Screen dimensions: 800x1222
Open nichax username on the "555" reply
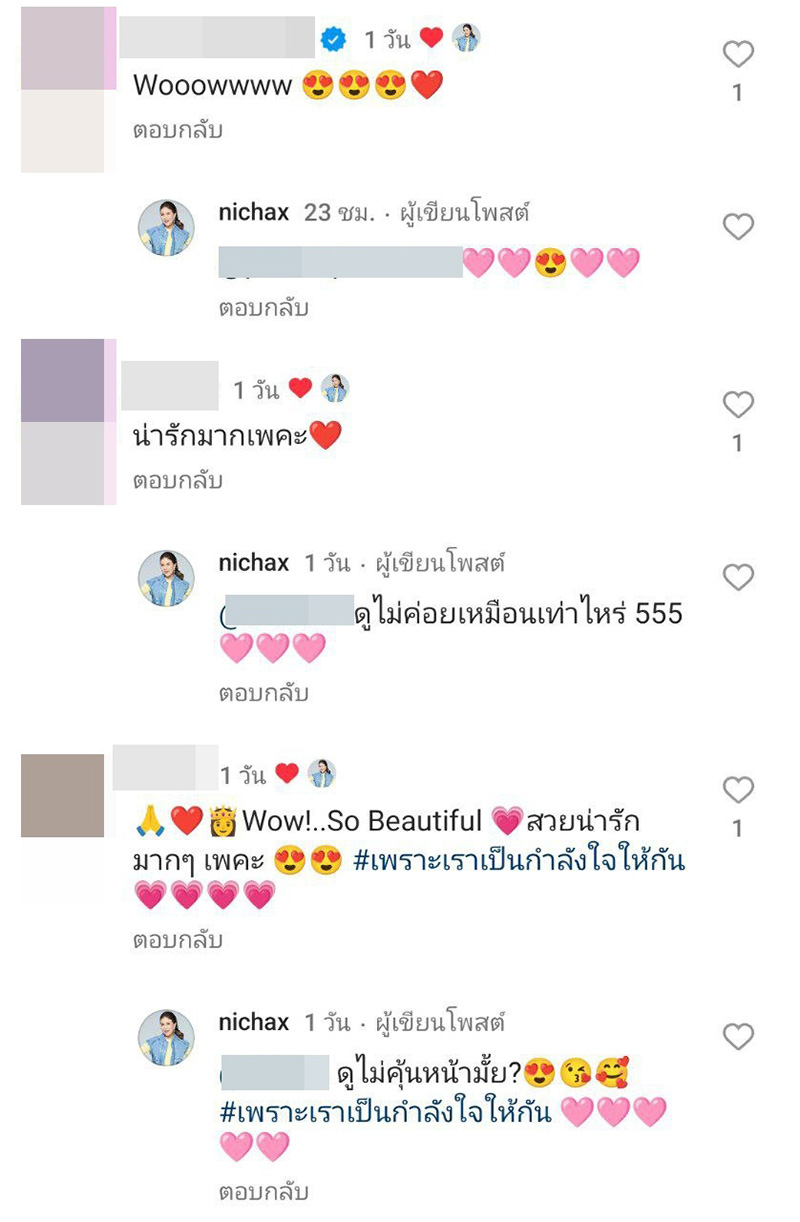(254, 563)
